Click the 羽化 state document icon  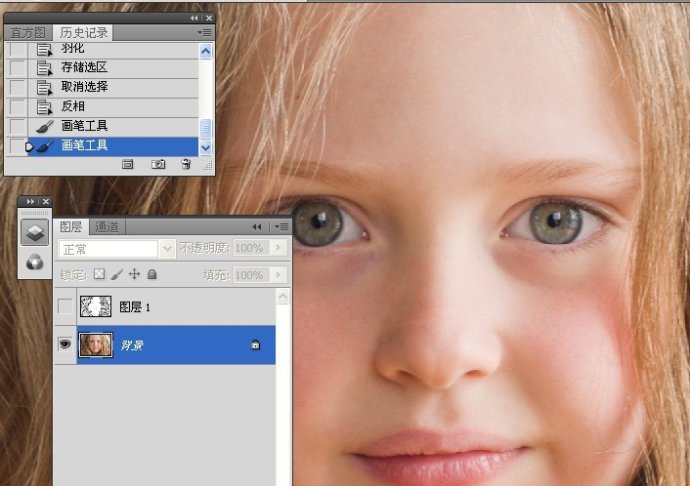[x=44, y=50]
